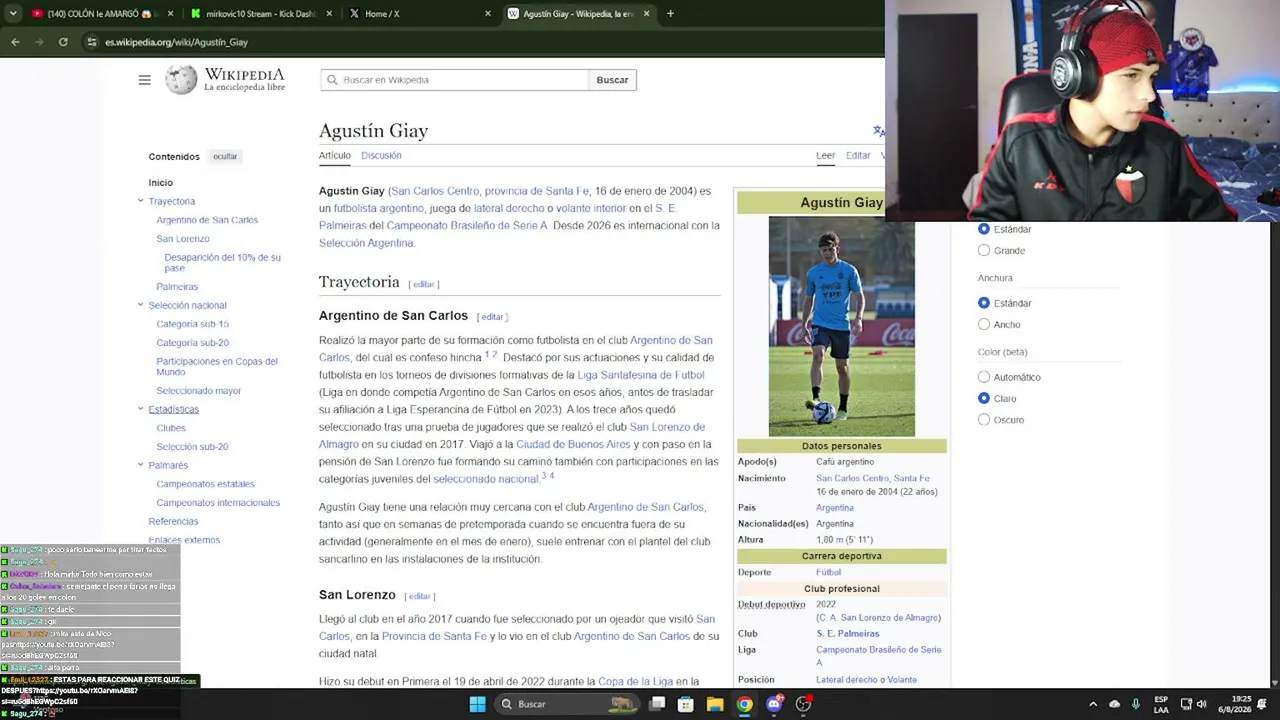This screenshot has width=1280, height=720.
Task: Choose the Ancho width option
Action: pyautogui.click(x=984, y=324)
